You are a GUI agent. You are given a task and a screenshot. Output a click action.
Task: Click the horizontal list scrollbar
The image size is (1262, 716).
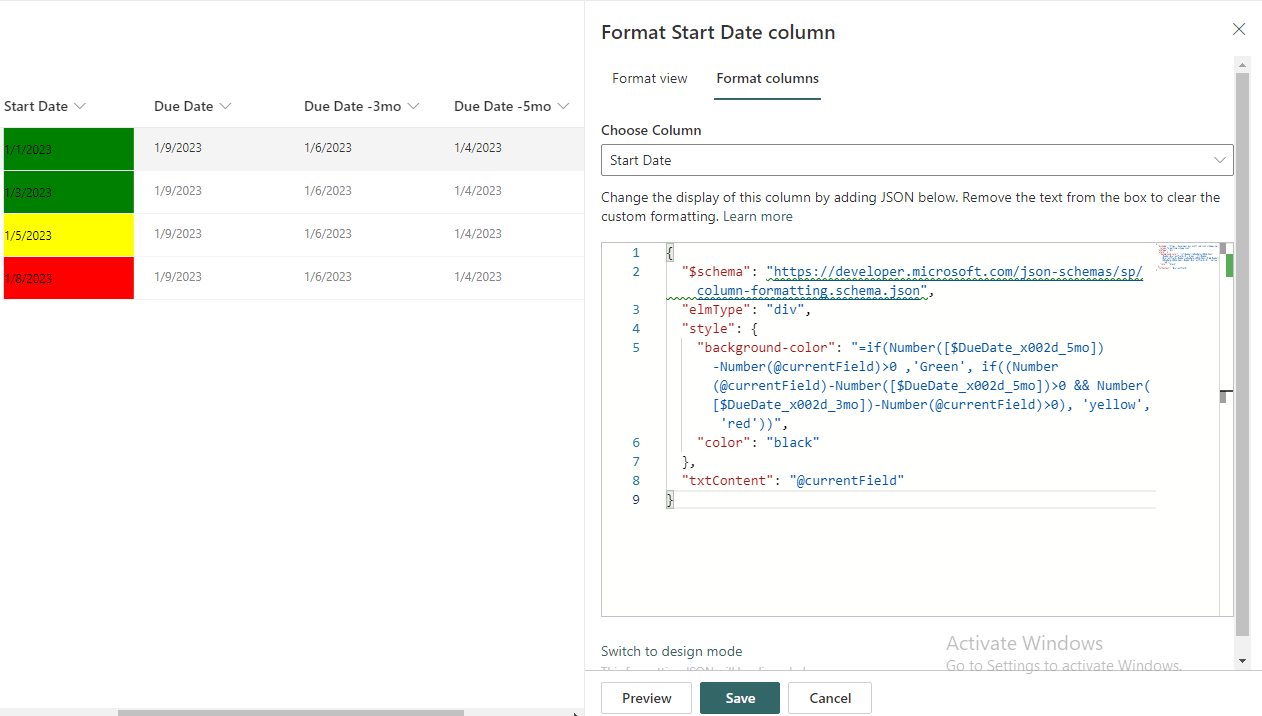pos(291,713)
